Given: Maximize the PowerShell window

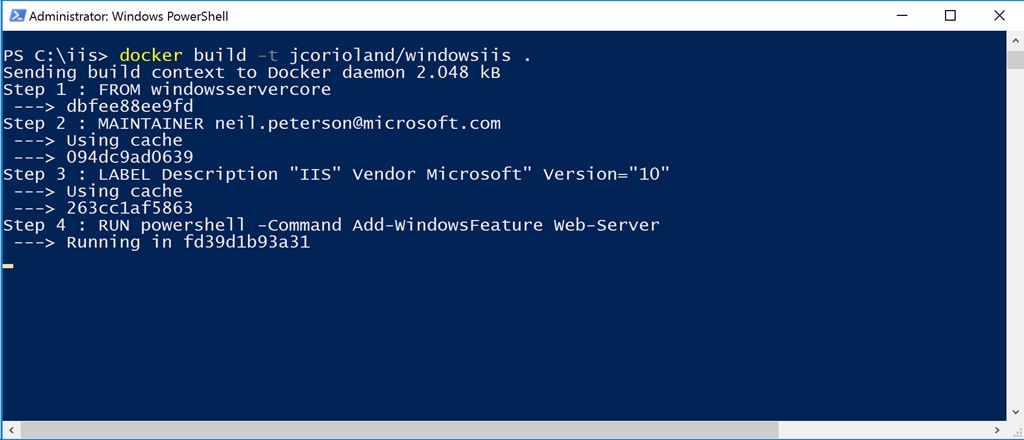Looking at the screenshot, I should pyautogui.click(x=950, y=16).
